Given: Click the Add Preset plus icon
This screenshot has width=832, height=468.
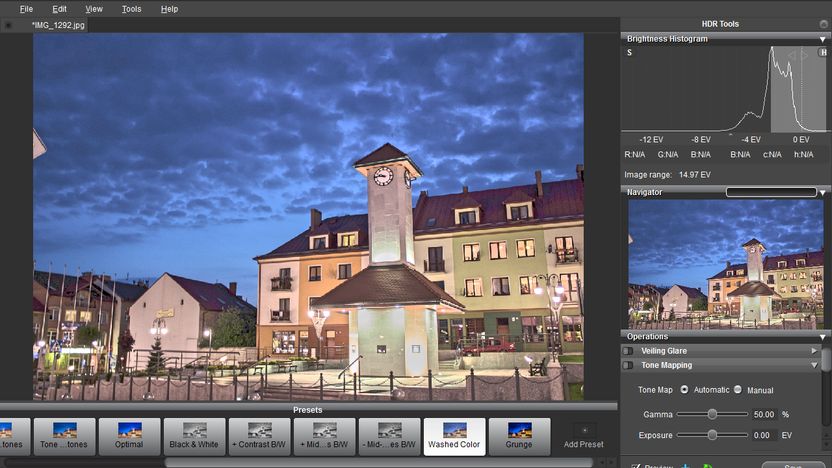Looking at the screenshot, I should coord(584,430).
